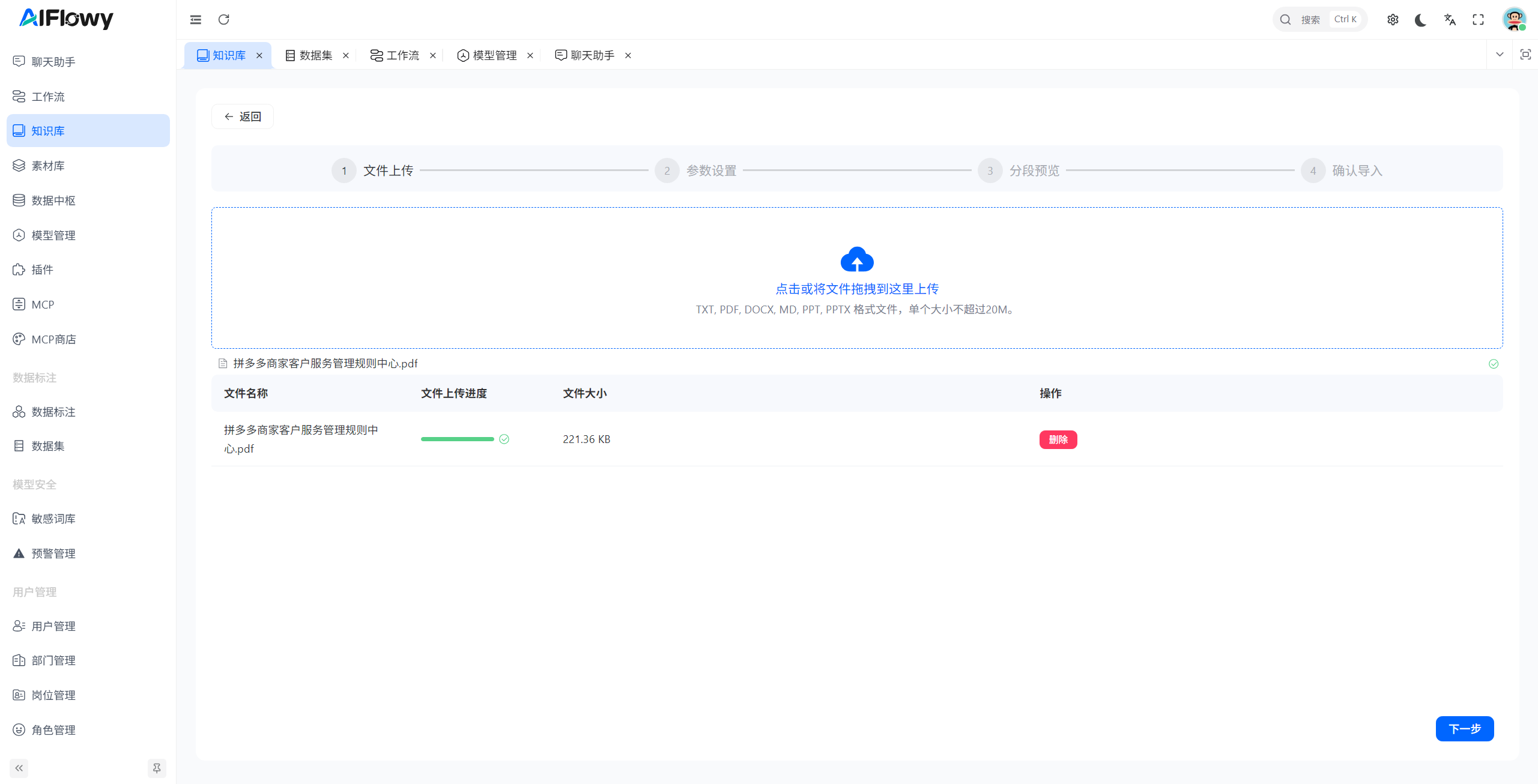Toggle the sidebar pin icon
Viewport: 1538px width, 784px height.
point(157,768)
